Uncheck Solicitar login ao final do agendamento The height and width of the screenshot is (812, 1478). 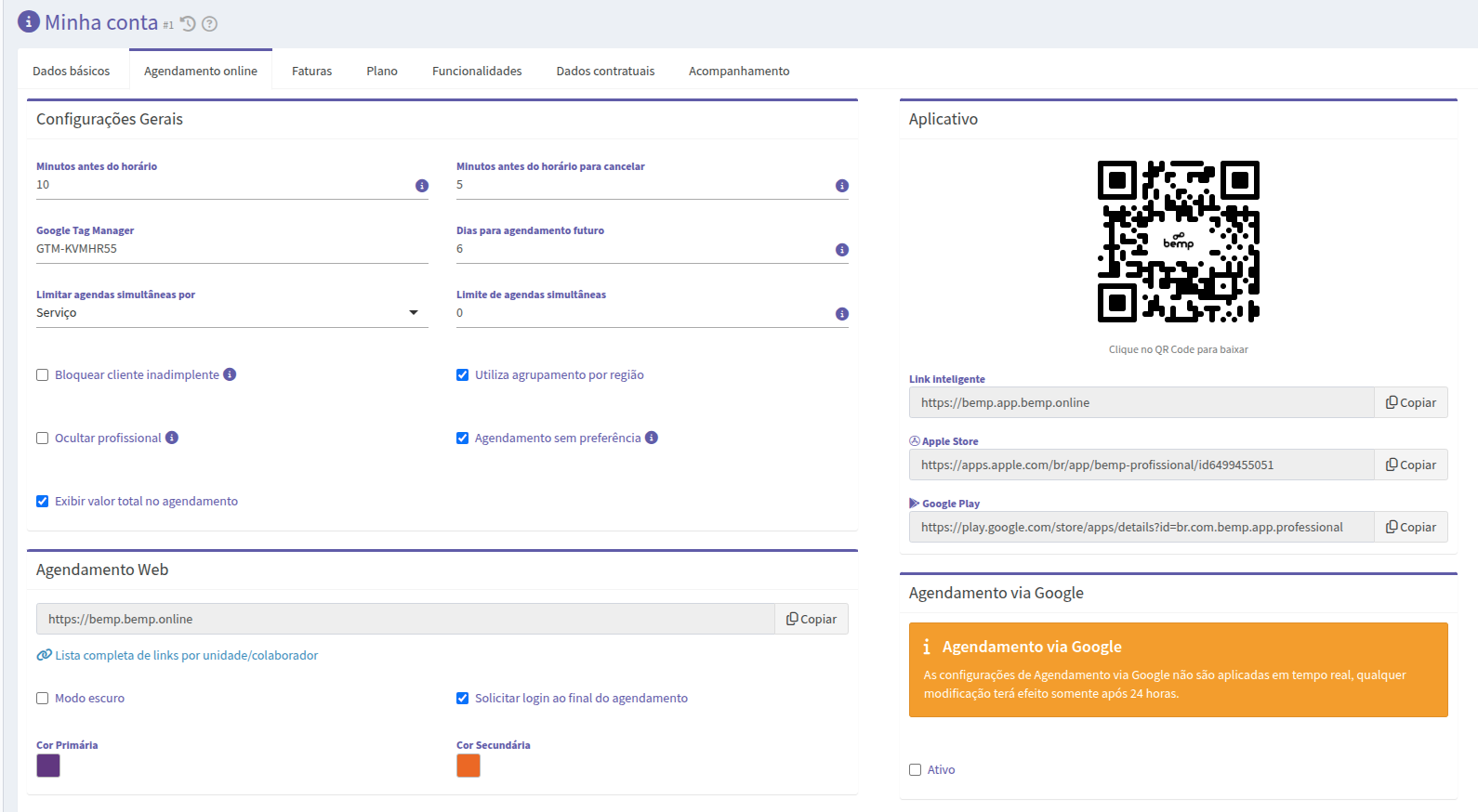[463, 699]
